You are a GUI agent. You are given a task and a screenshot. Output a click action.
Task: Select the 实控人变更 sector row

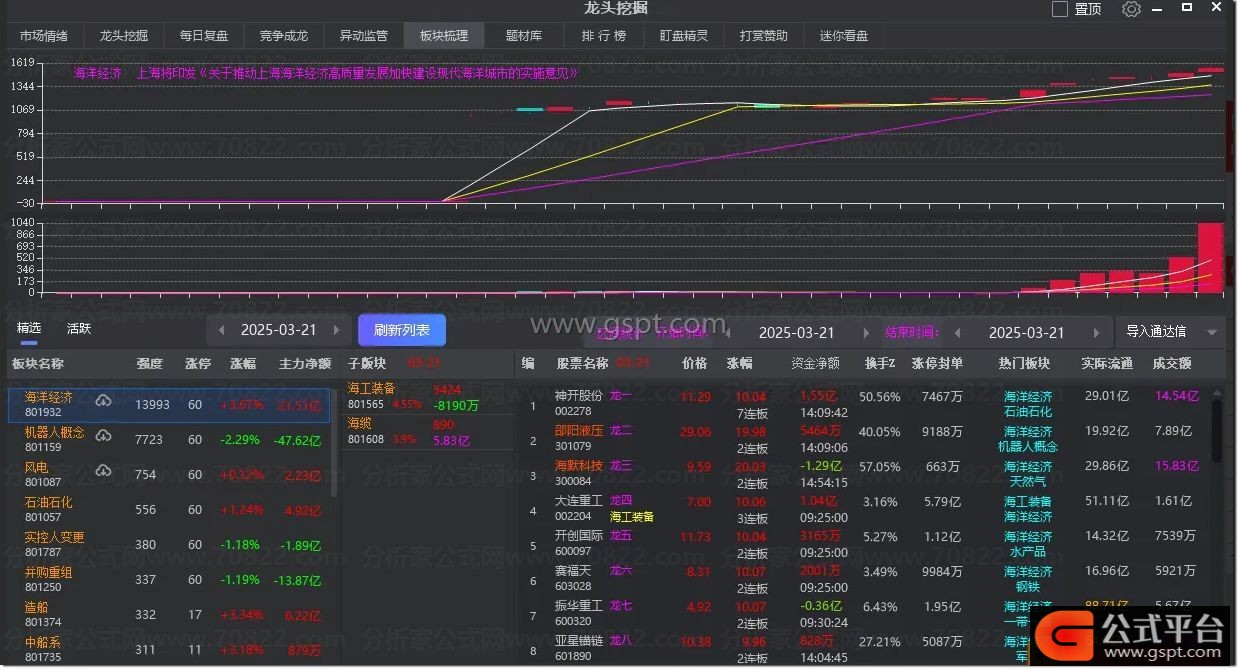point(169,545)
